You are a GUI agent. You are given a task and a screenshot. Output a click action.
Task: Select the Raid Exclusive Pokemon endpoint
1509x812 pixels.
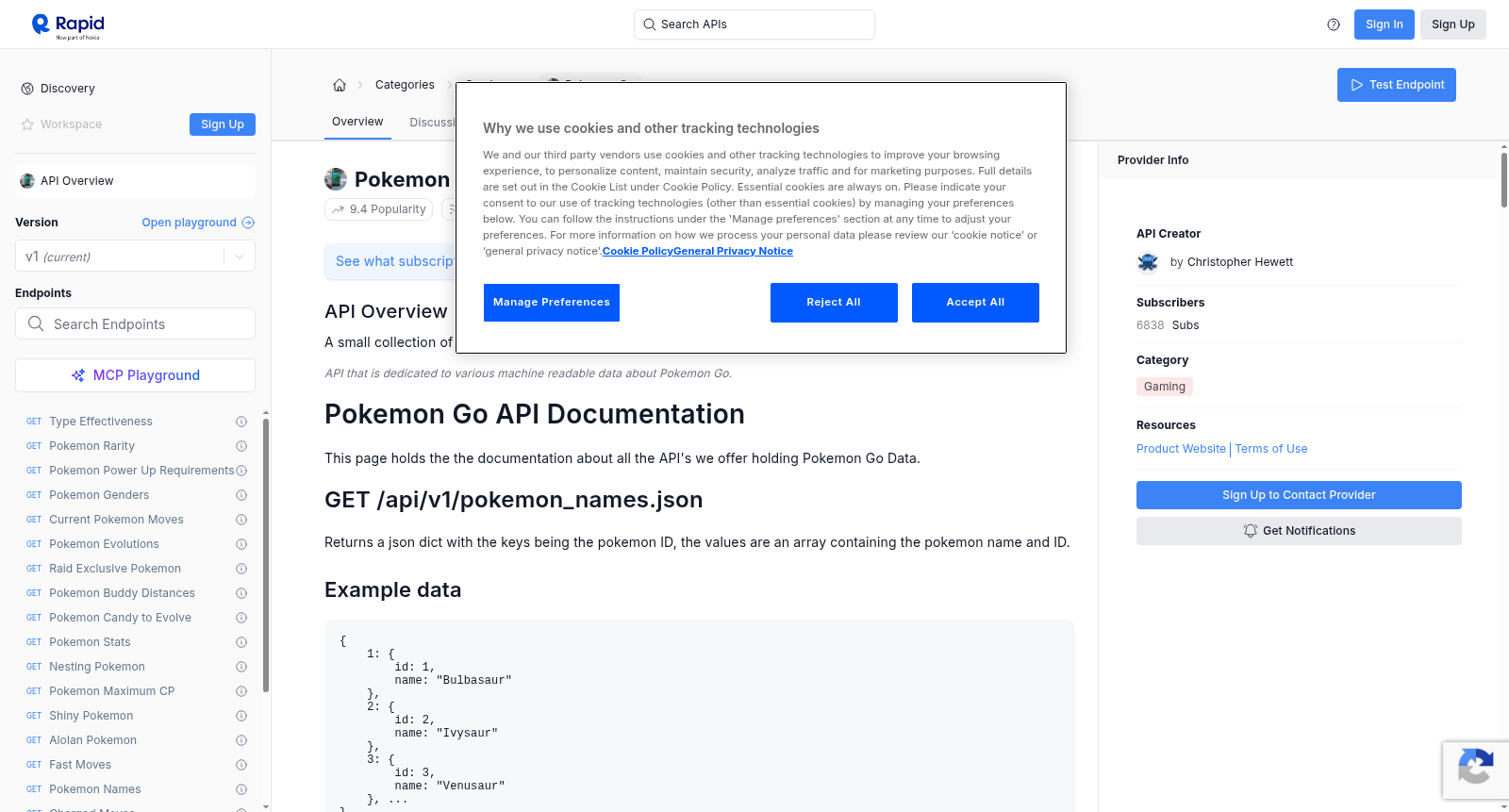point(115,569)
